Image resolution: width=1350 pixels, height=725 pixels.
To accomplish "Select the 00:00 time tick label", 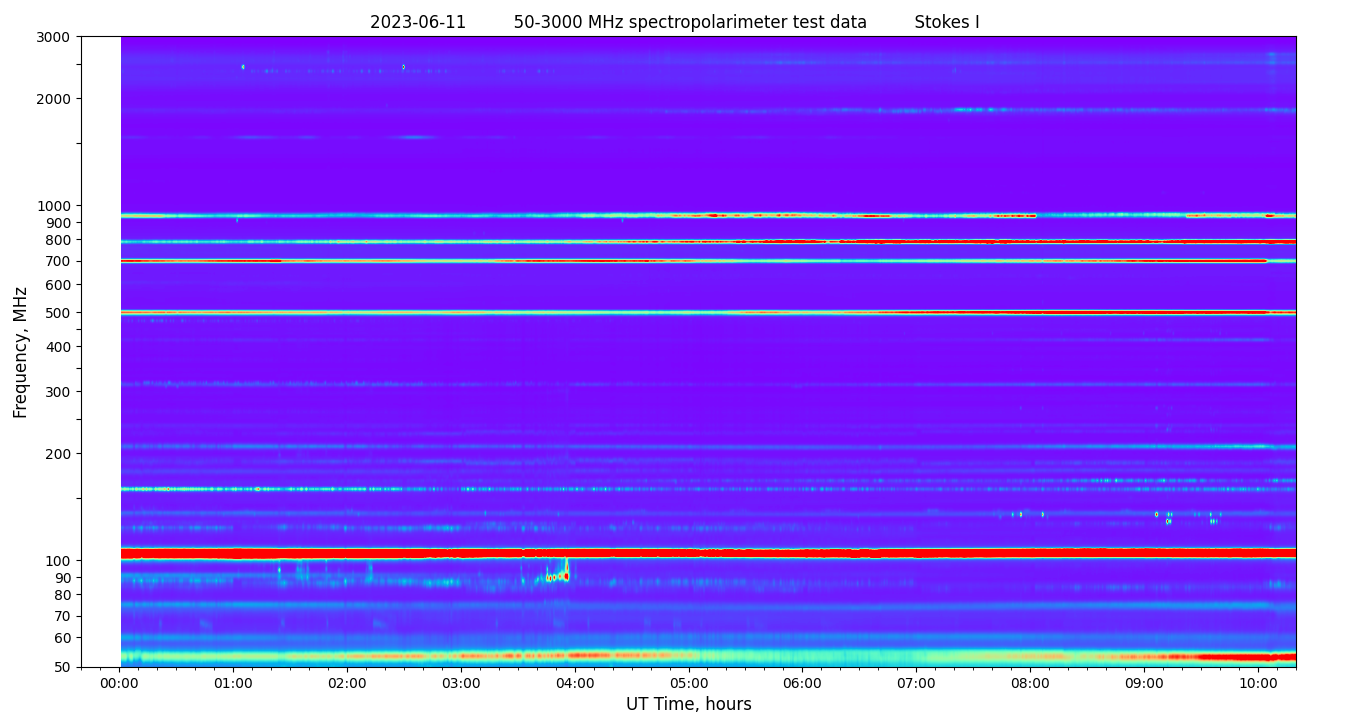I will pos(120,684).
